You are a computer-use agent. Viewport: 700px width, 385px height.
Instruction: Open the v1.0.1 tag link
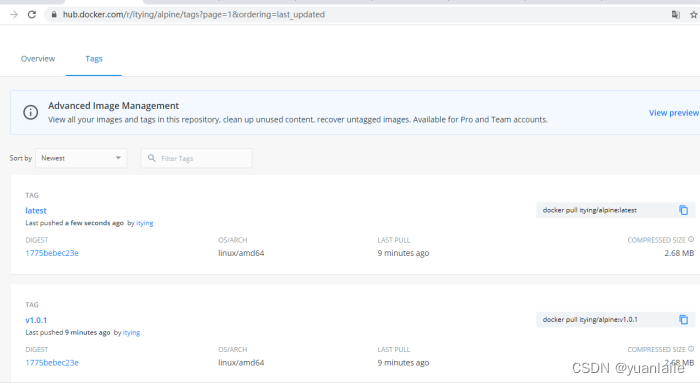36,320
